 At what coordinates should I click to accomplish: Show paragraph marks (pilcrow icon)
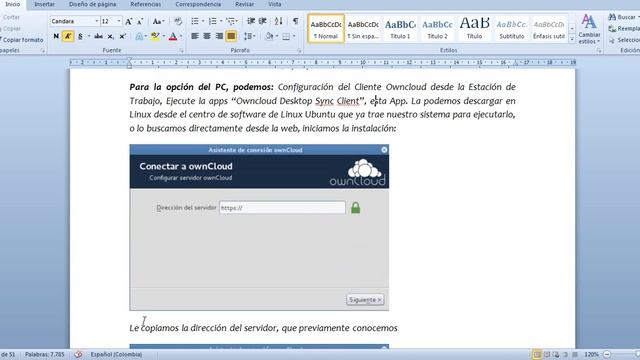point(296,21)
